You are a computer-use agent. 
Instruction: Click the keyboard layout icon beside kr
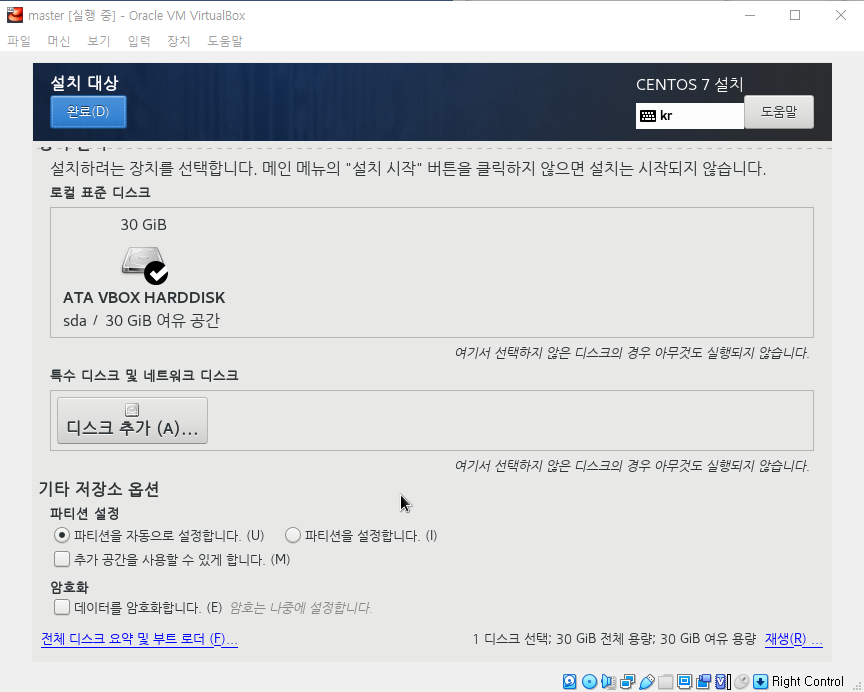(648, 116)
